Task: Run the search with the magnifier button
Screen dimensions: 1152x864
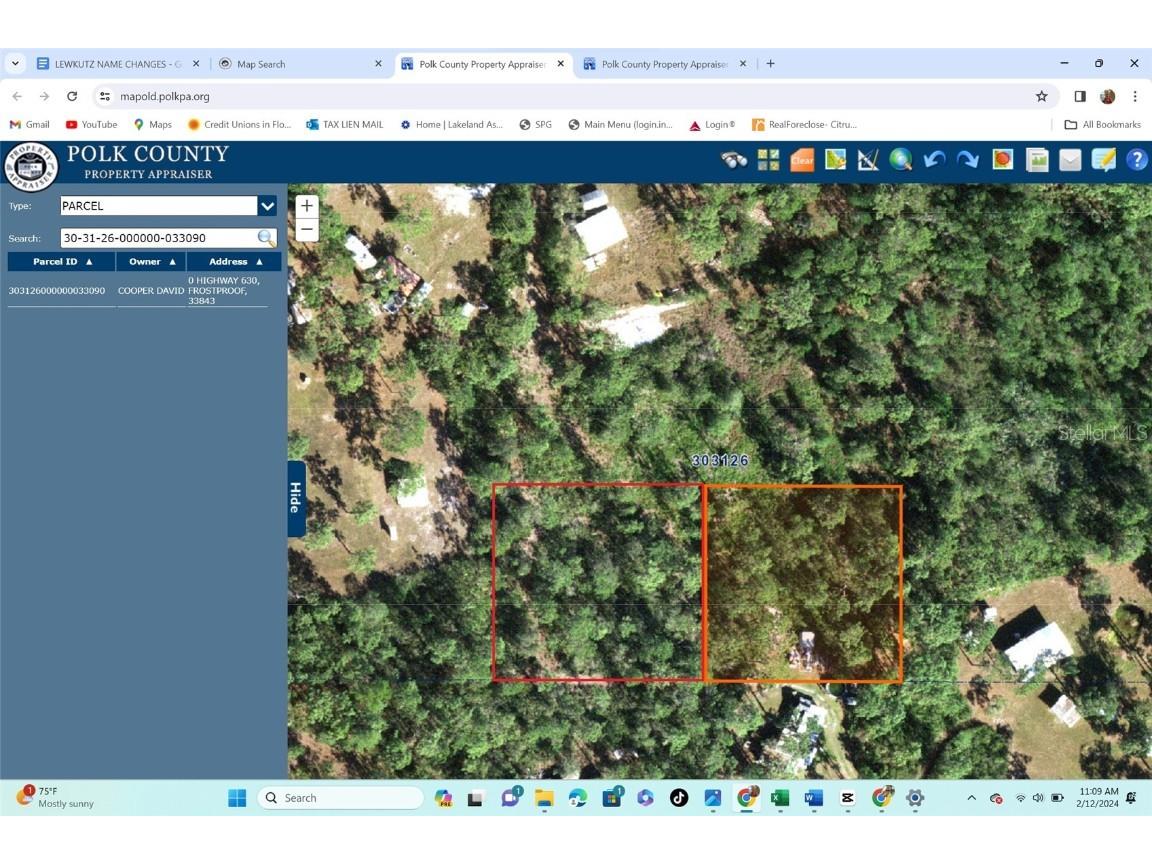Action: tap(265, 238)
